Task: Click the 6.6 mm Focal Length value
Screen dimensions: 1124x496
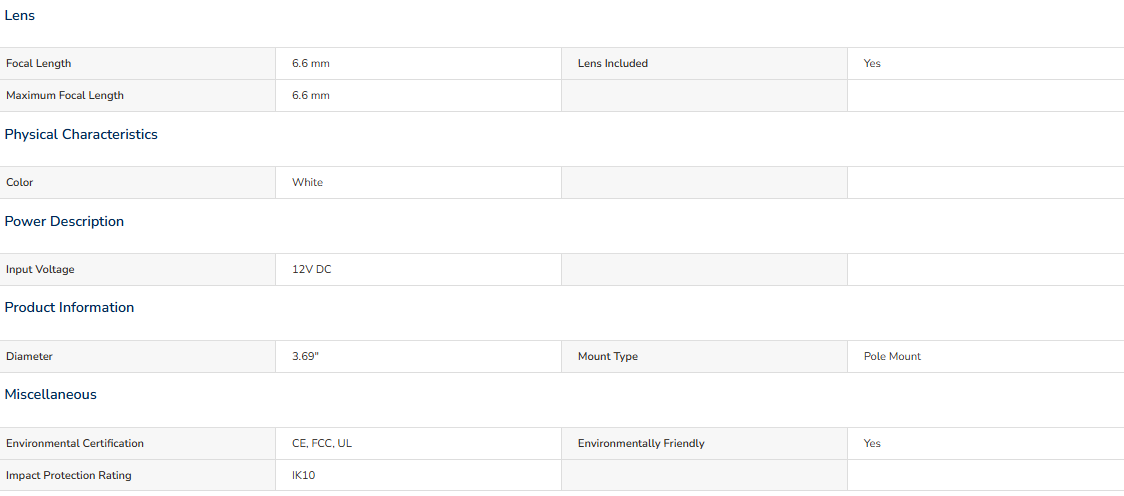Action: [310, 64]
